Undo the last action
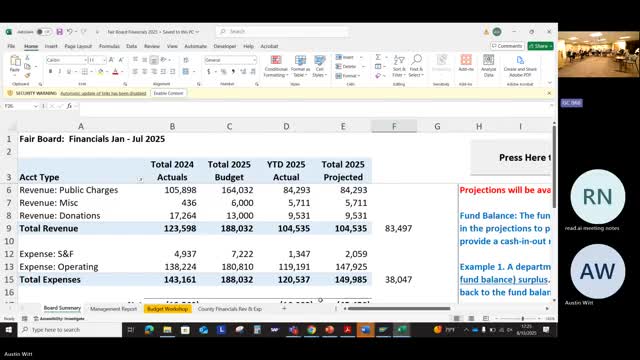640x360 pixels. (70, 31)
